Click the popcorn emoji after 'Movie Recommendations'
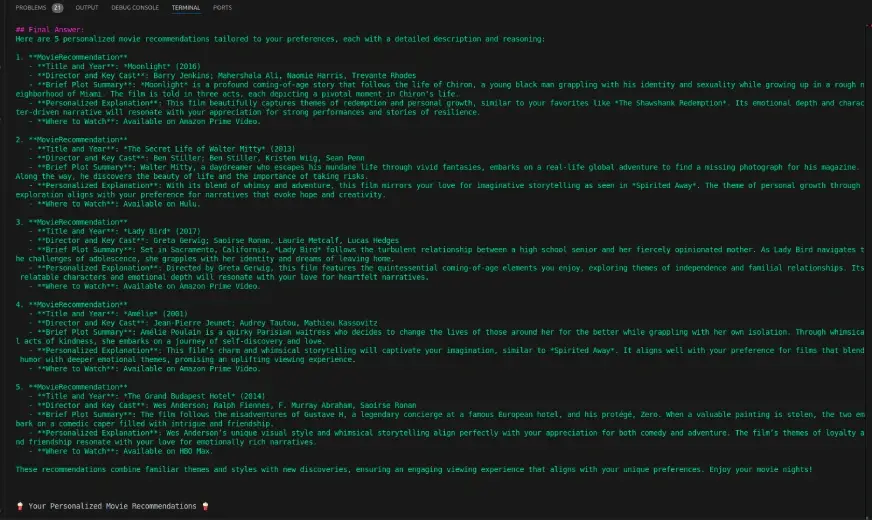Image resolution: width=872 pixels, height=520 pixels. coord(205,506)
